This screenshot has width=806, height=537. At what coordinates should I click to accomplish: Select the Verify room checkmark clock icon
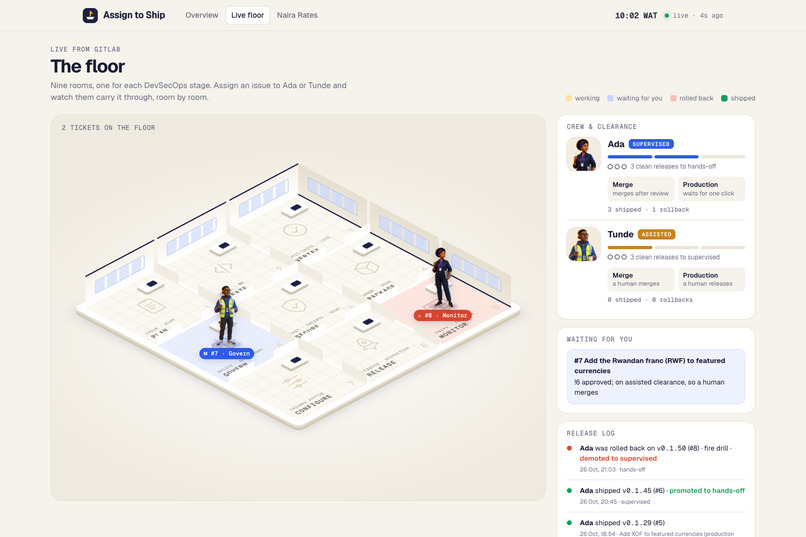(x=295, y=230)
